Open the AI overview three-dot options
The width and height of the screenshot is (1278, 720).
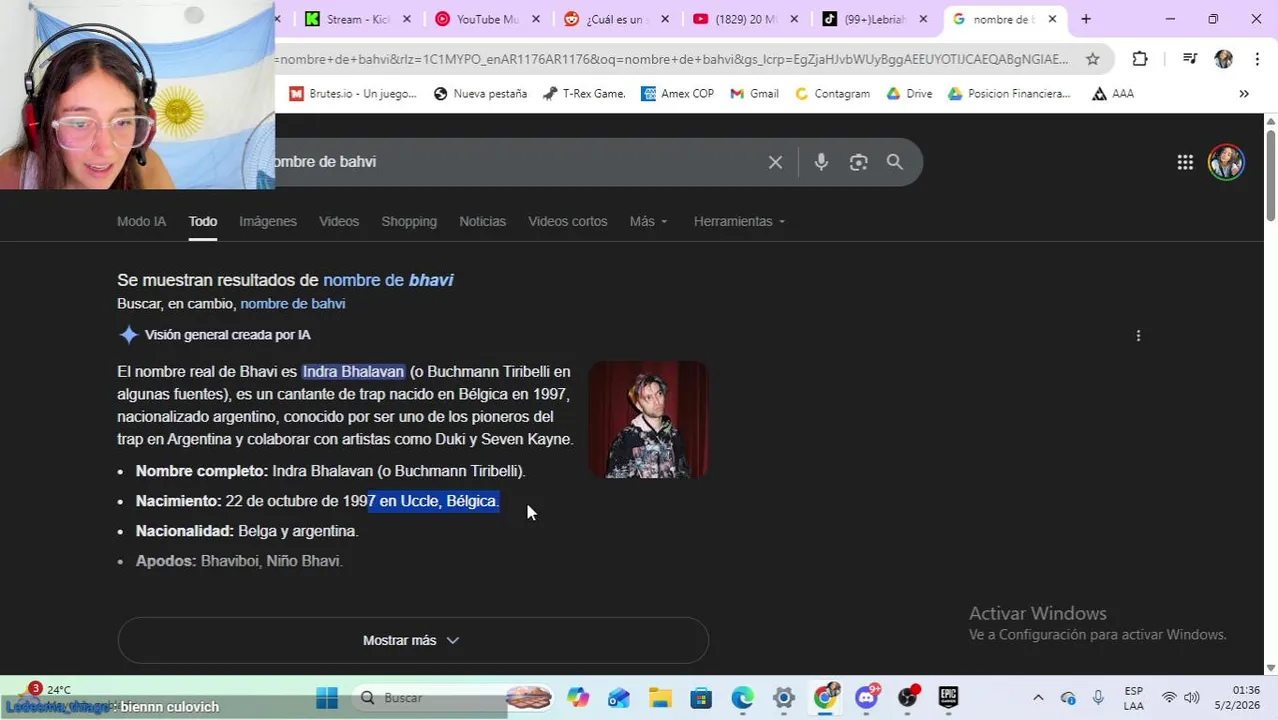click(1138, 336)
